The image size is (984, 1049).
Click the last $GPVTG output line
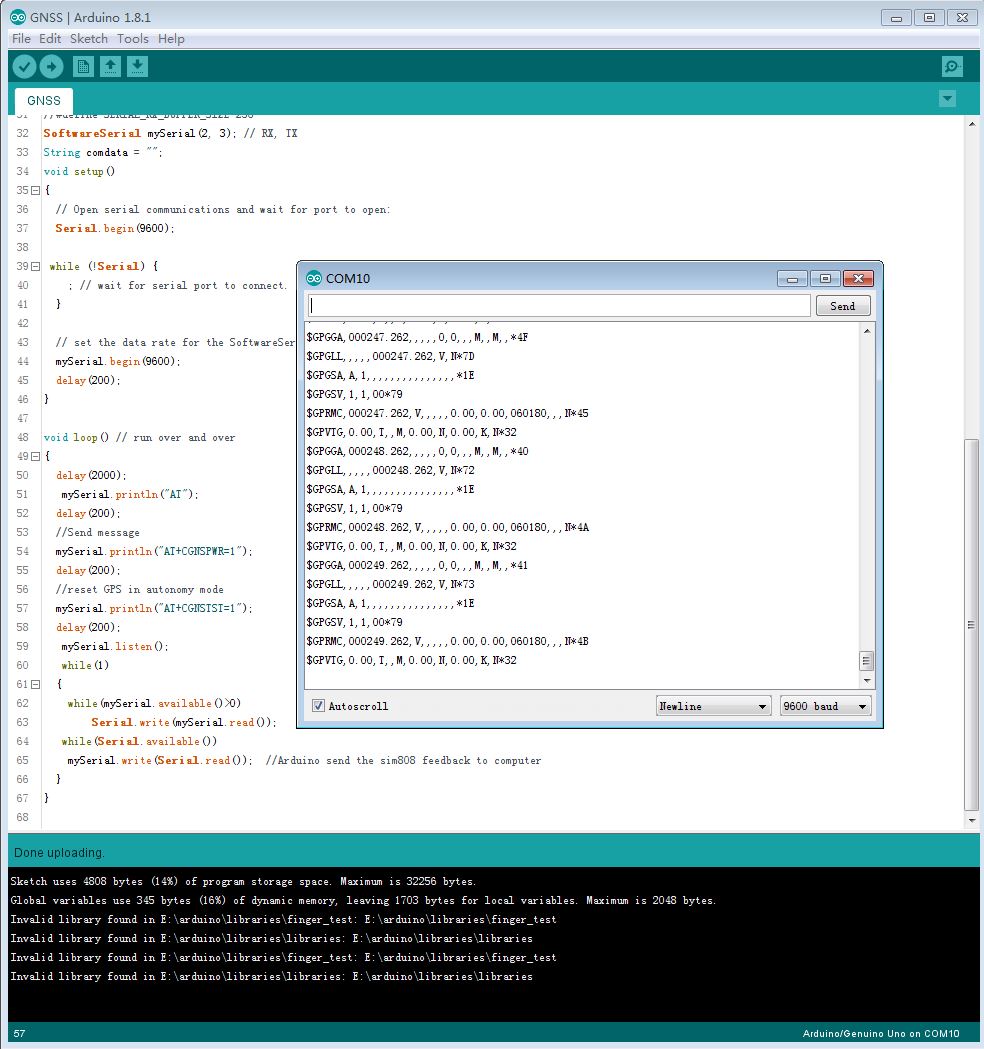[x=411, y=660]
